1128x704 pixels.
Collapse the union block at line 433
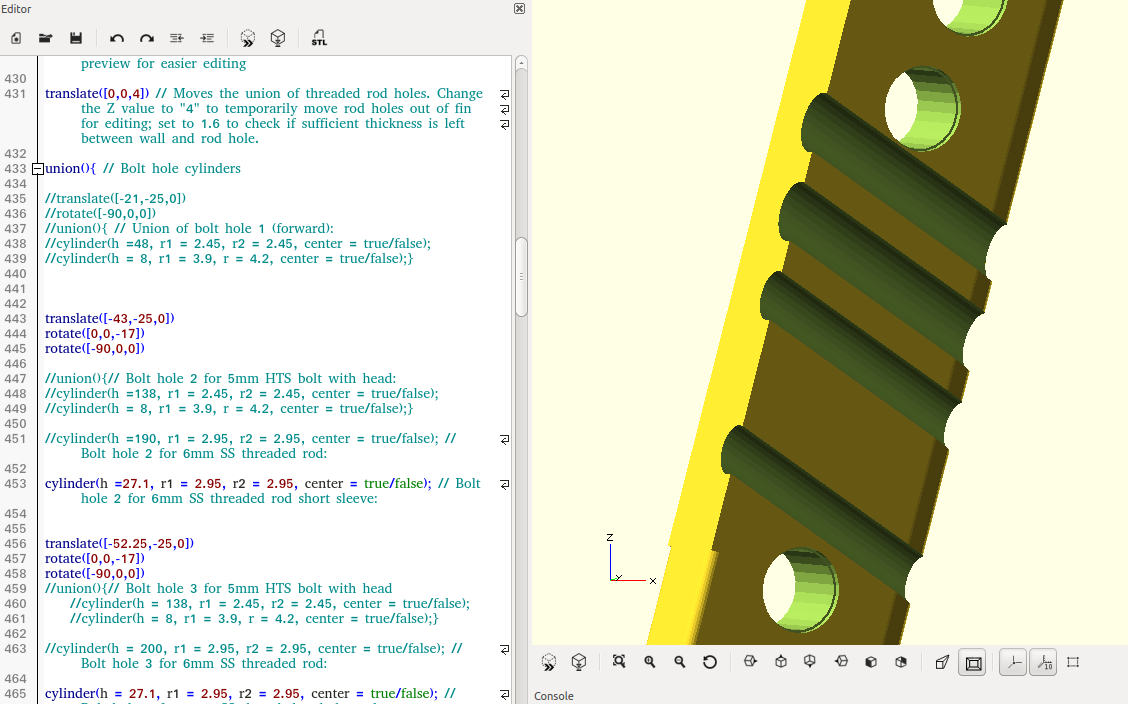pos(38,169)
